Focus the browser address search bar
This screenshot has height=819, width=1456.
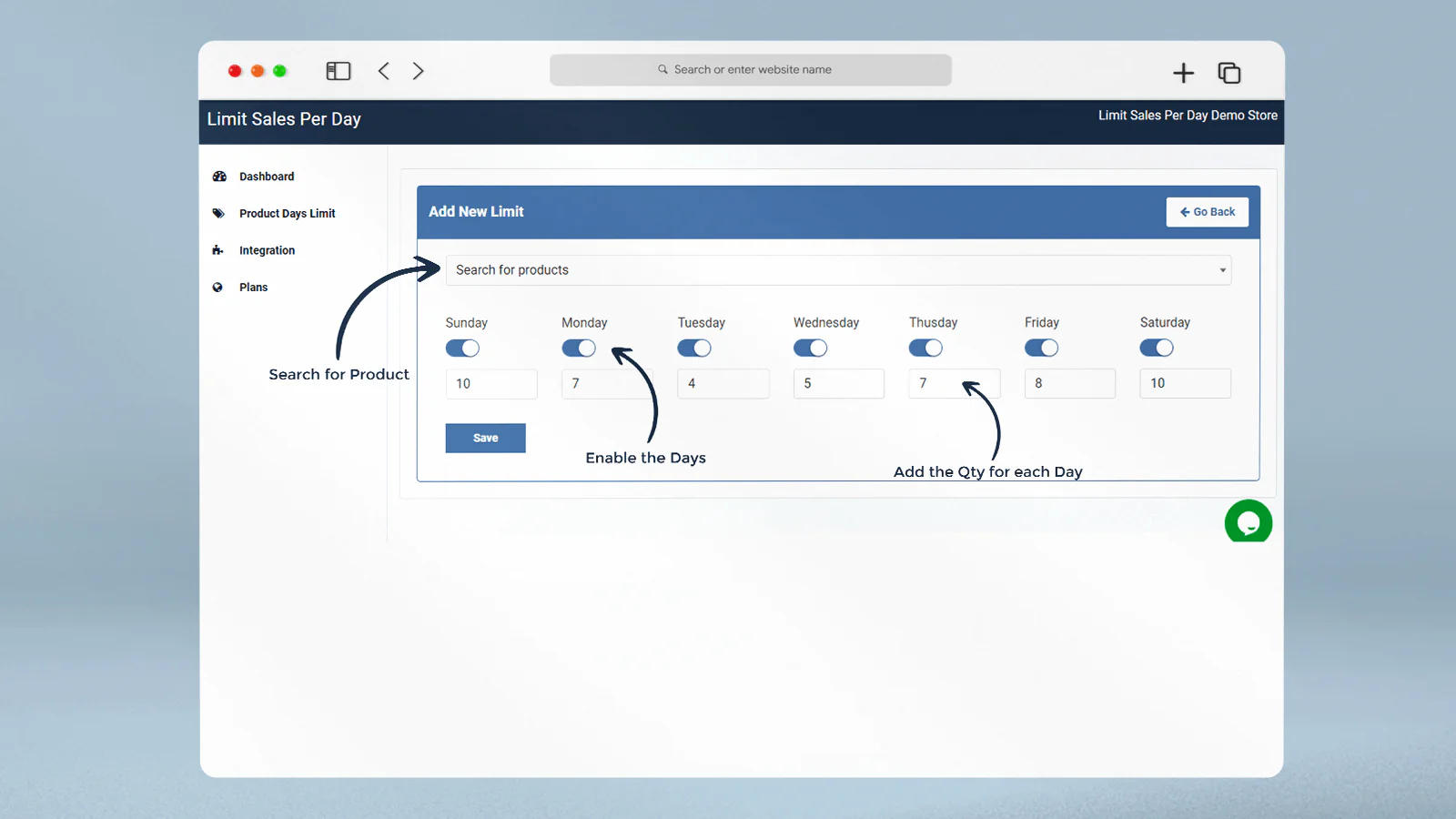[751, 70]
